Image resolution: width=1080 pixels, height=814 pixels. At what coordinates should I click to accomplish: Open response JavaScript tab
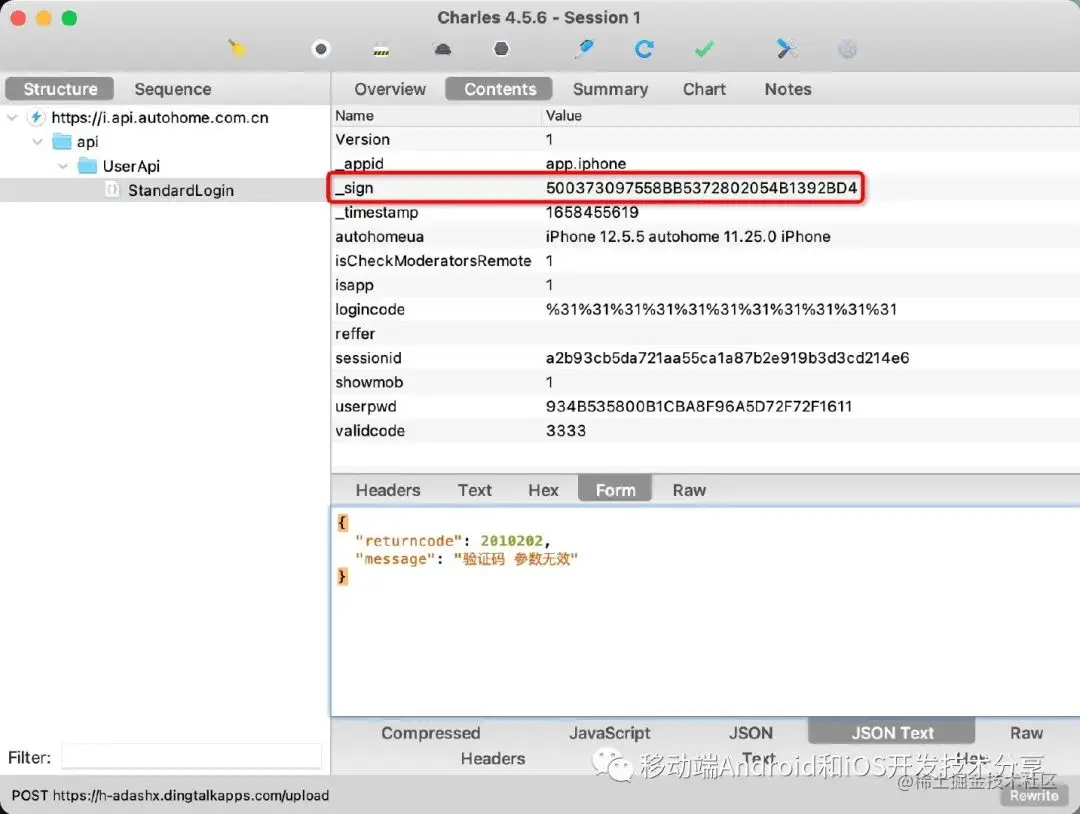click(610, 733)
